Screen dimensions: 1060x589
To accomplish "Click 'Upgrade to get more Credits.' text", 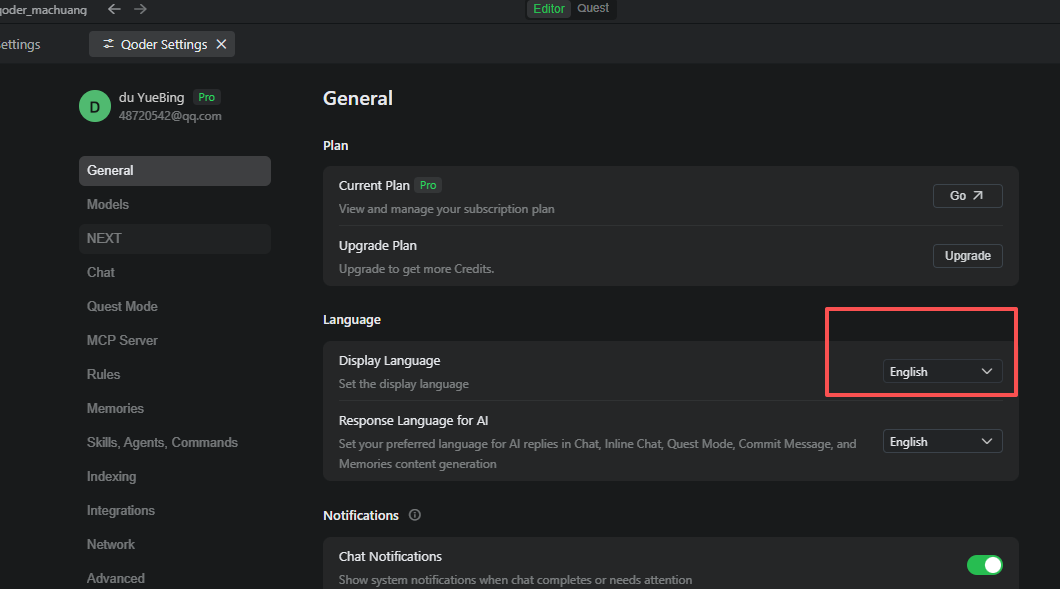I will (416, 269).
